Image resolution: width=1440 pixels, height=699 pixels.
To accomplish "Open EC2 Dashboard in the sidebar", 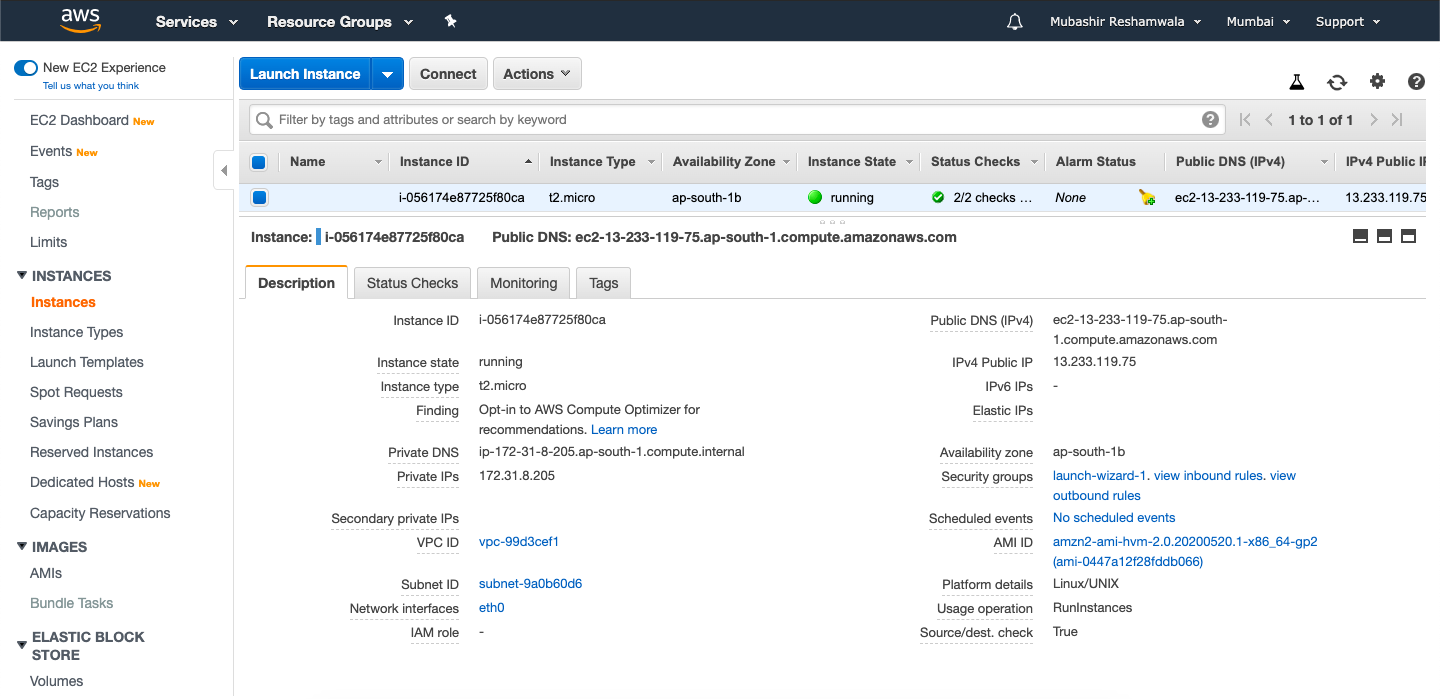I will (79, 120).
